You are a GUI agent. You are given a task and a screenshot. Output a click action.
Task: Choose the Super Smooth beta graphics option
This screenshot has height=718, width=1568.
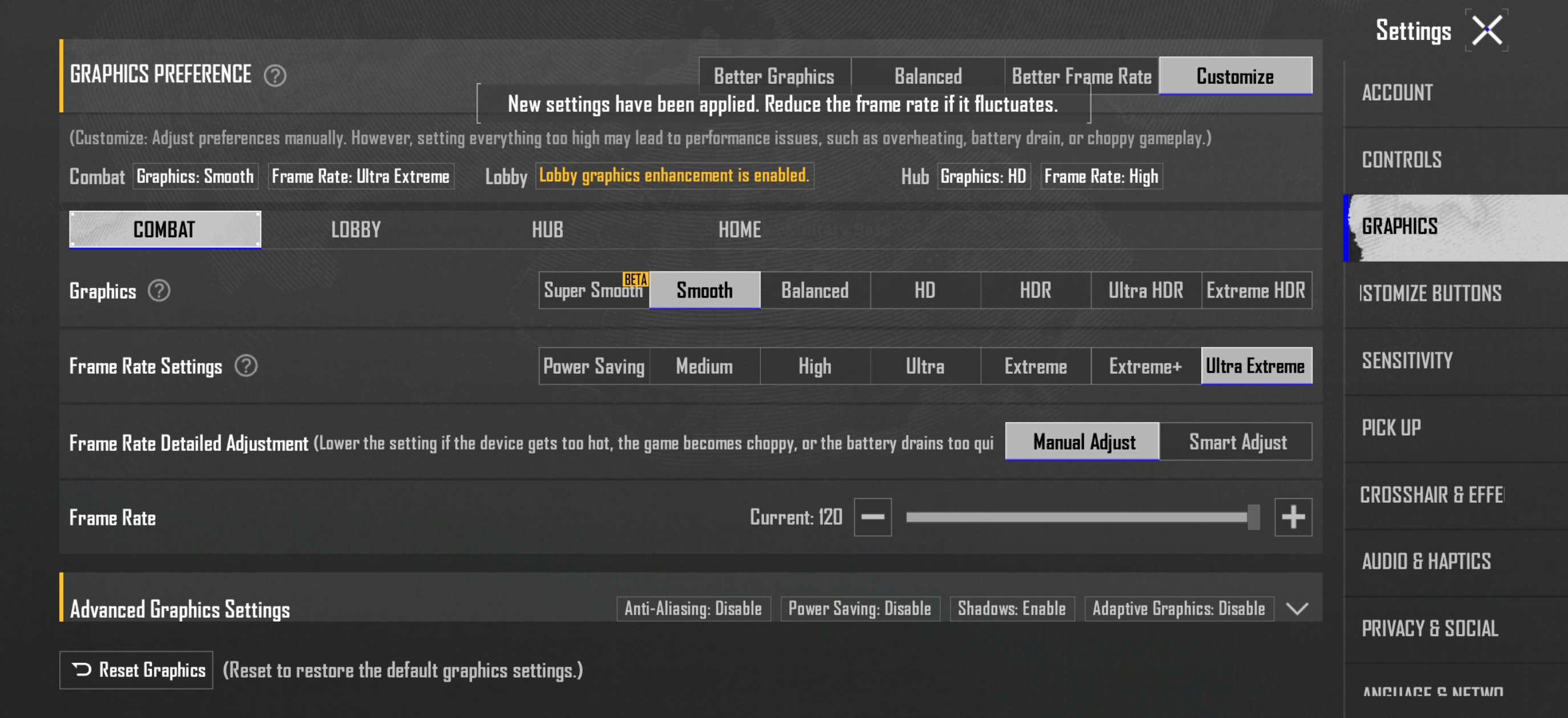coord(593,291)
